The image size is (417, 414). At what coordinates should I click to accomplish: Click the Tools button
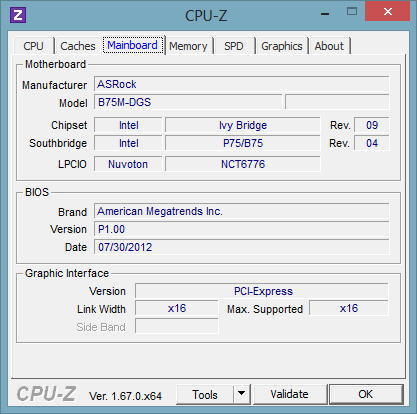point(205,395)
